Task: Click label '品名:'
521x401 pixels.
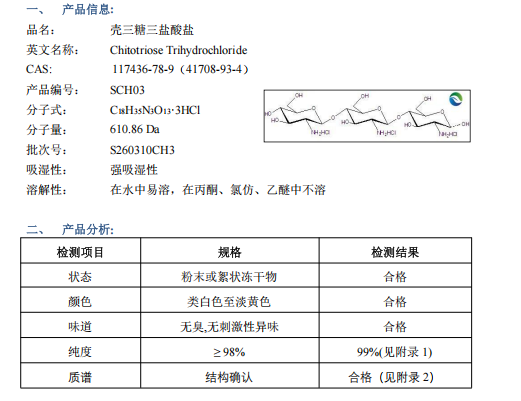Action: click(x=40, y=30)
